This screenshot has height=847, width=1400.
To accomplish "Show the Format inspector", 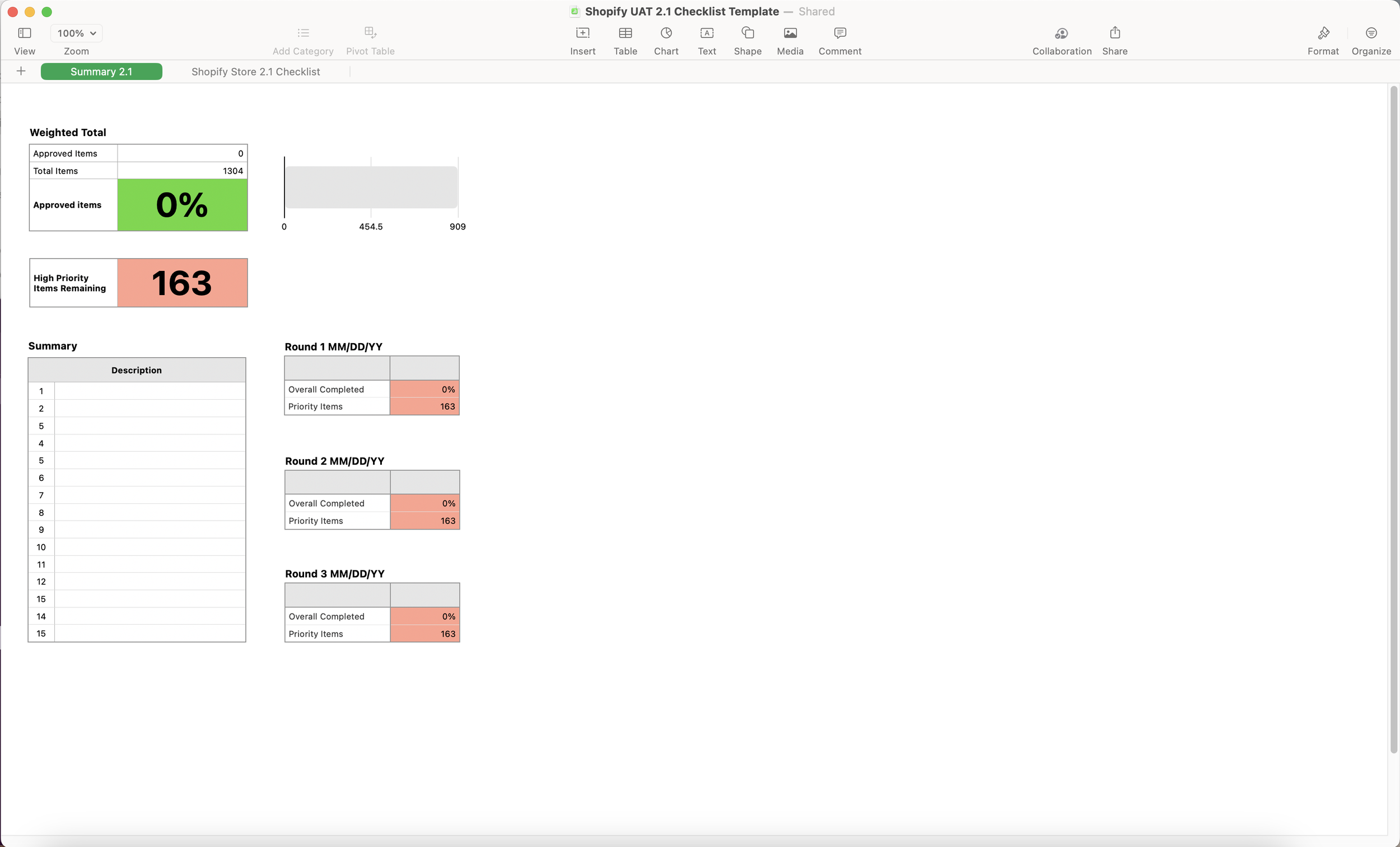I will (1323, 33).
